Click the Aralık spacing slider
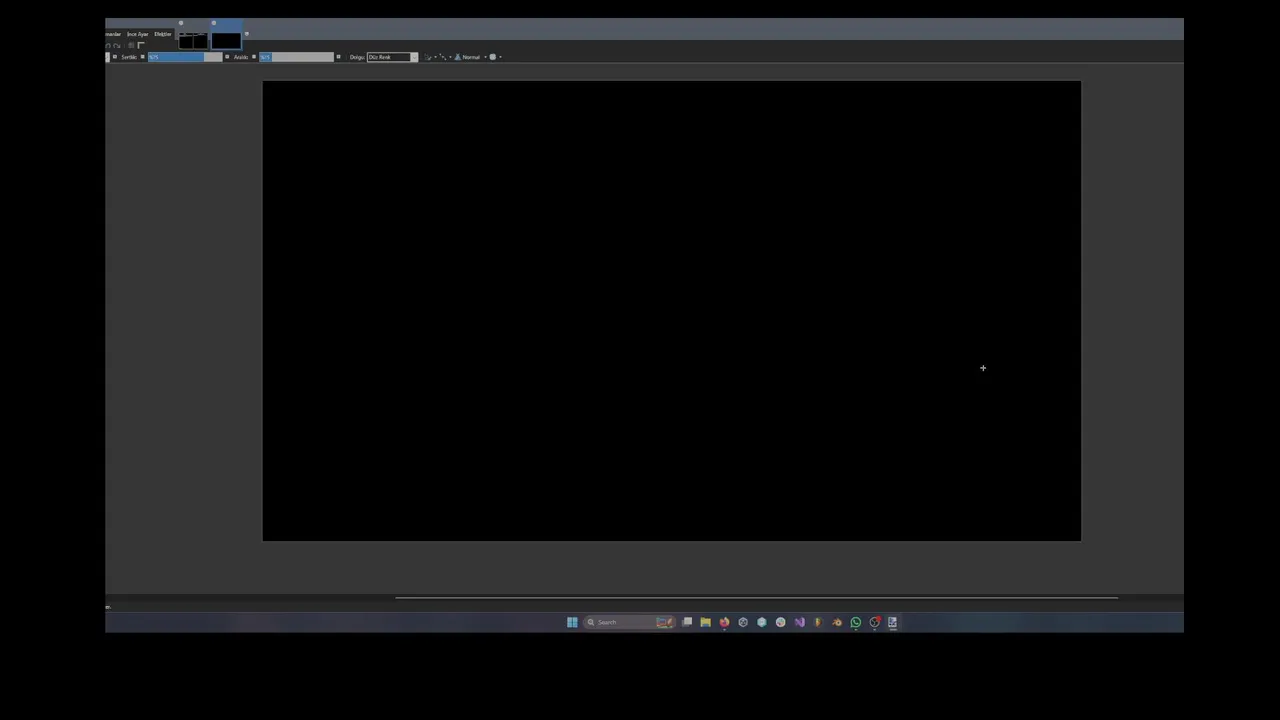 (x=296, y=57)
